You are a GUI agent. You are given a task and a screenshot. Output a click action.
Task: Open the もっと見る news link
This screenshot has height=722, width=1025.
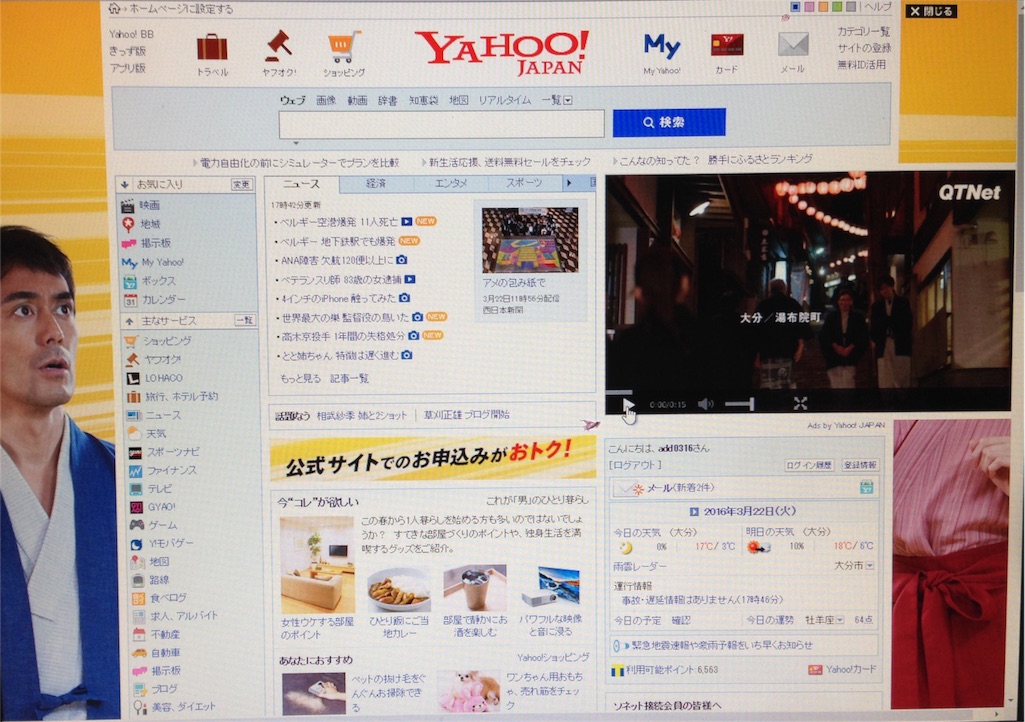[x=300, y=378]
